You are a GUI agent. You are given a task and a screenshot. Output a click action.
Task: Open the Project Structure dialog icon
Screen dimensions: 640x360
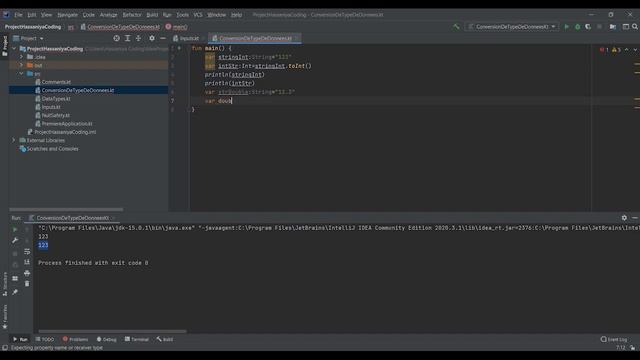coord(613,27)
